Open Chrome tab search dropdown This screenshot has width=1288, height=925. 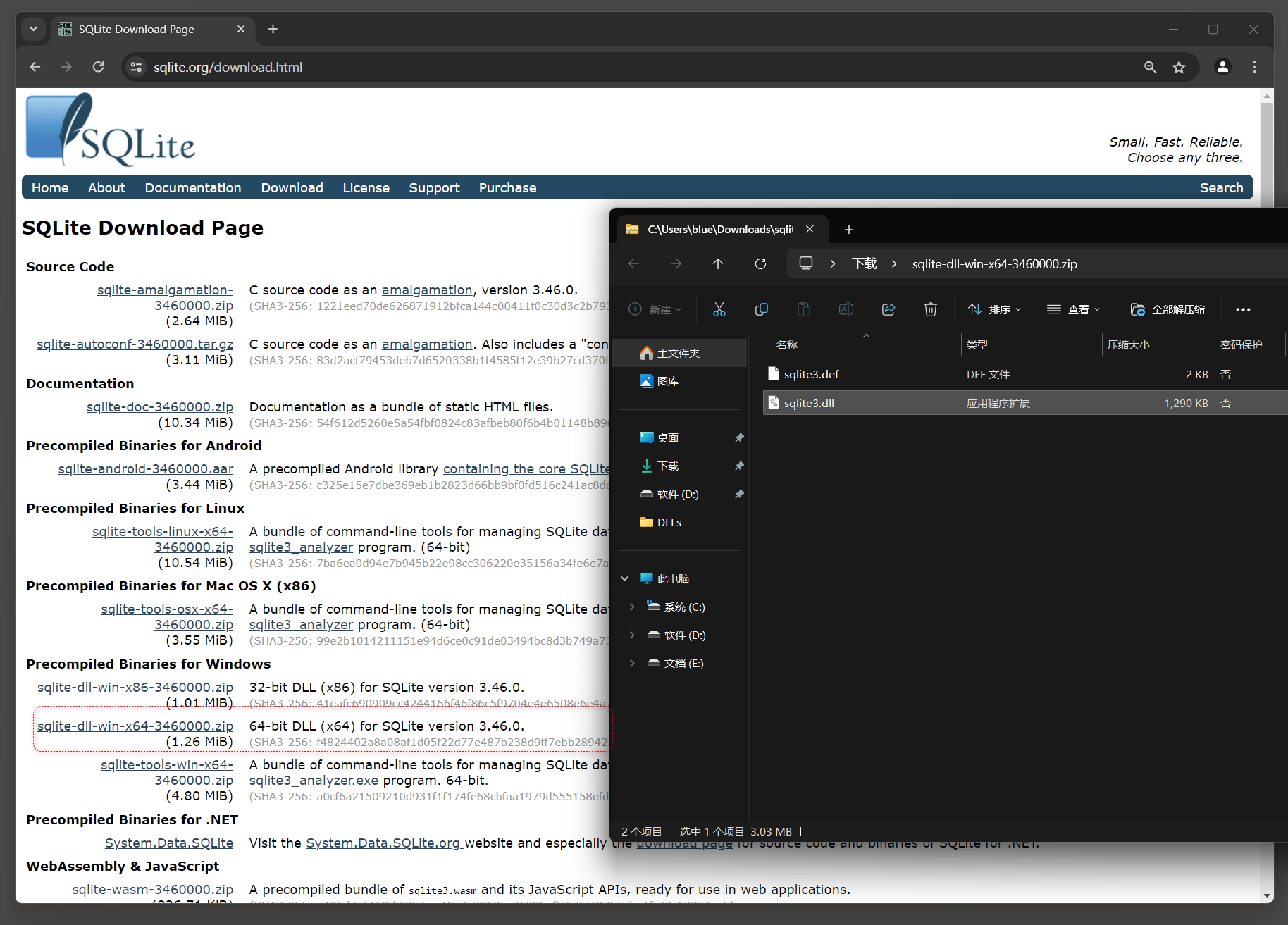[x=33, y=29]
